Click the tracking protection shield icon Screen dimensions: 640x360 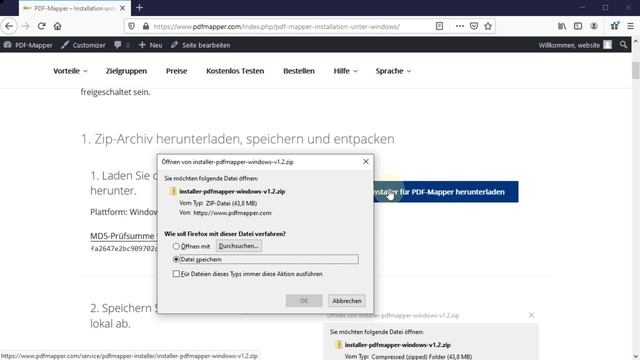131,26
